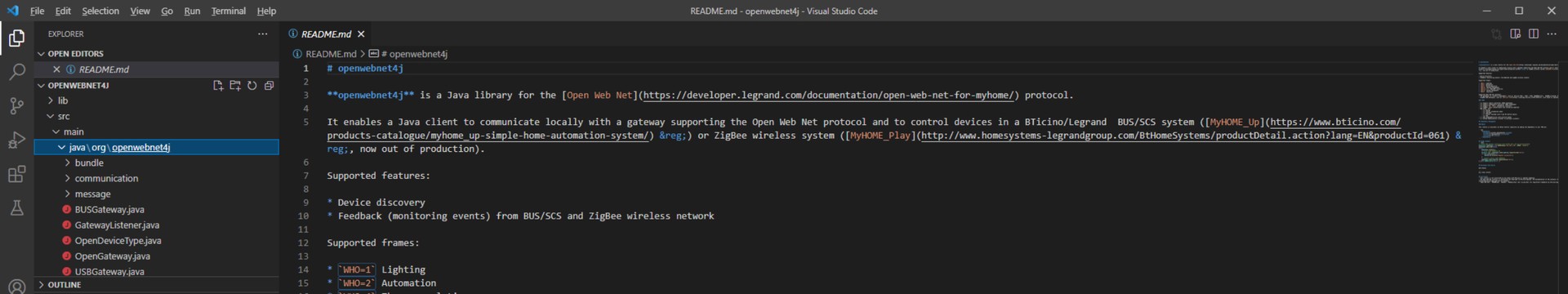Screen dimensions: 1568x294
Task: Expand the communication folder
Action: point(68,178)
